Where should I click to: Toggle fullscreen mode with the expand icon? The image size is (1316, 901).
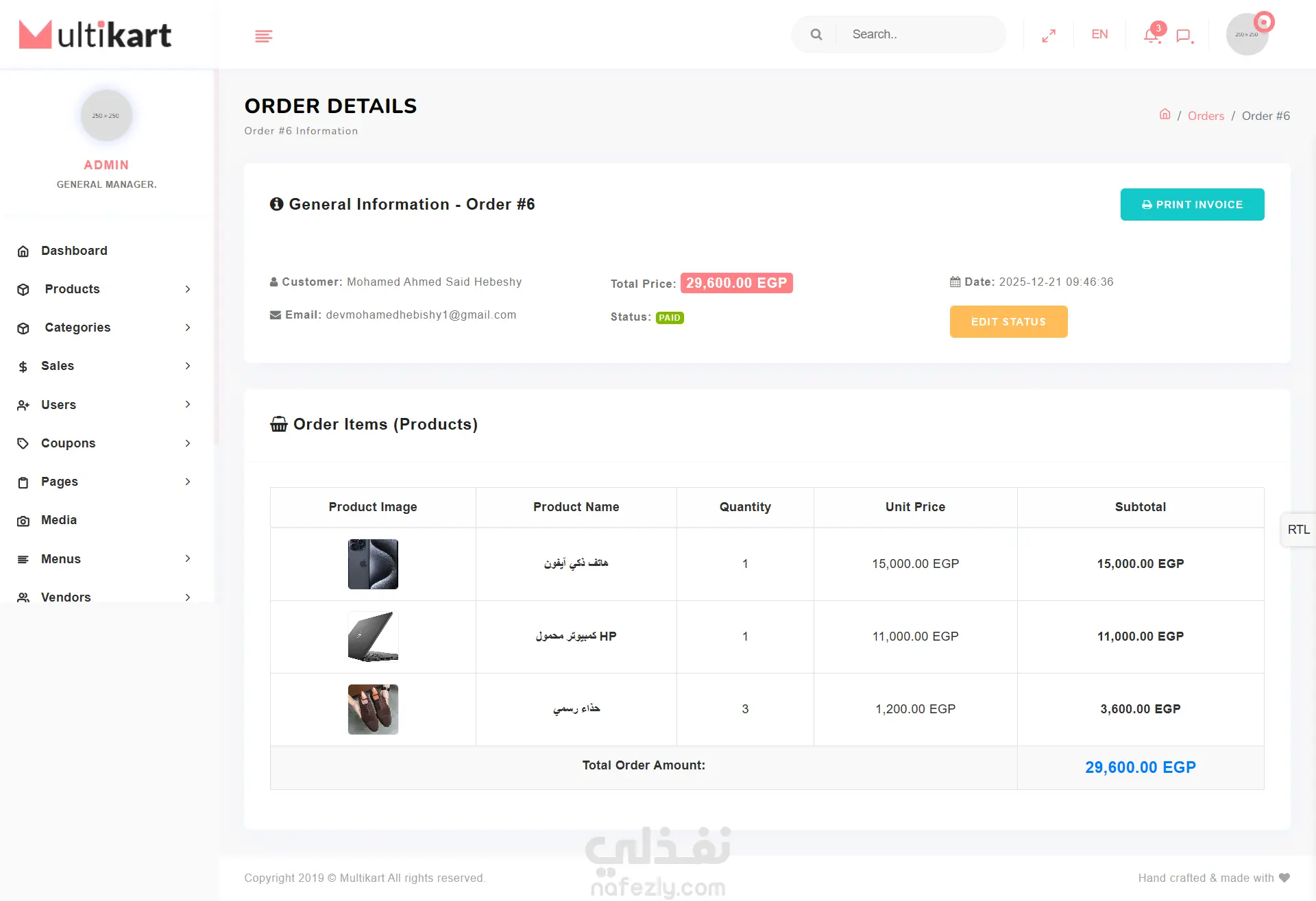tap(1049, 36)
